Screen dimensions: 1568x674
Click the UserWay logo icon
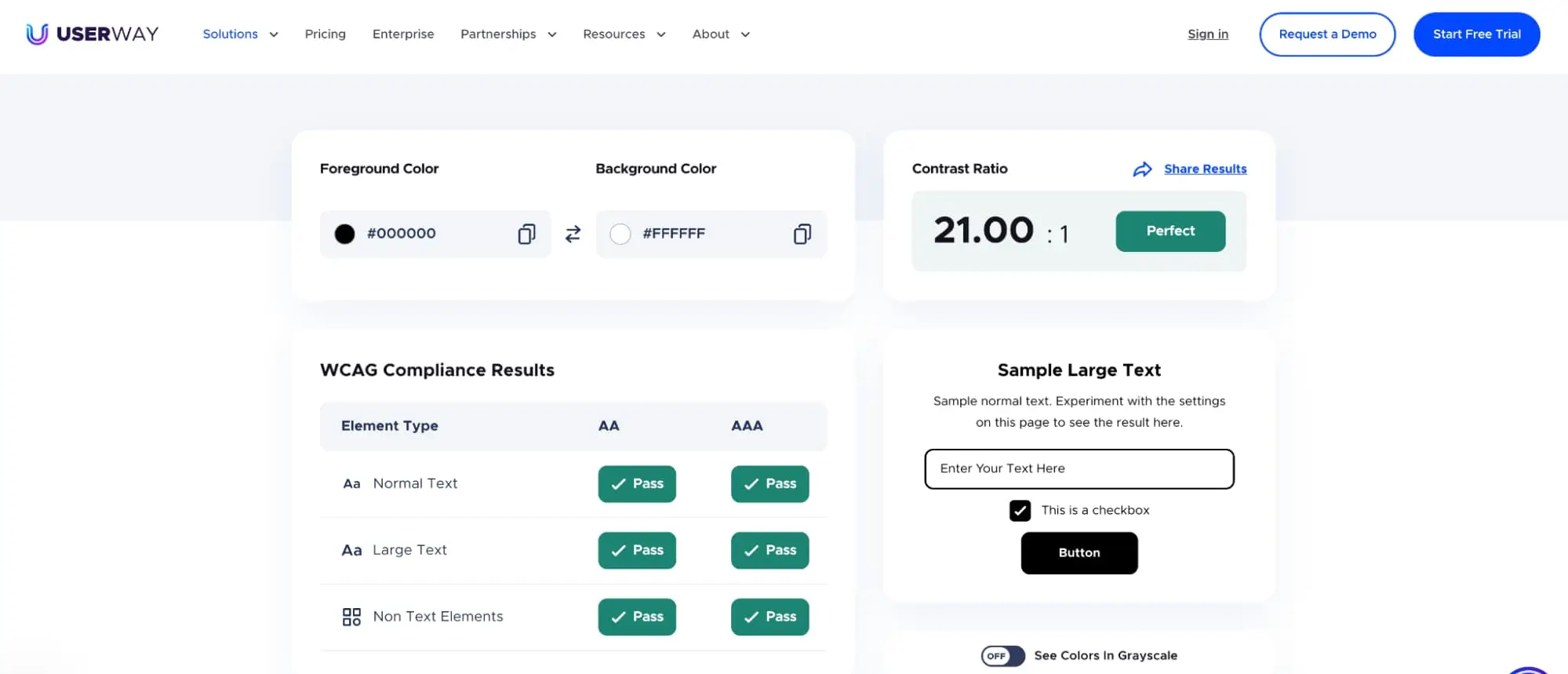pyautogui.click(x=37, y=34)
